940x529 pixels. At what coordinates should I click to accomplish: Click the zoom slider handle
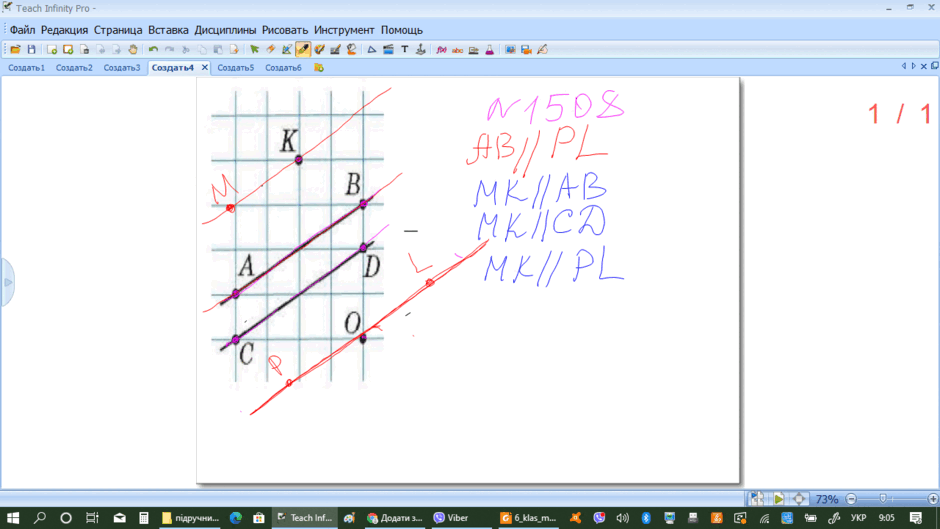click(882, 499)
